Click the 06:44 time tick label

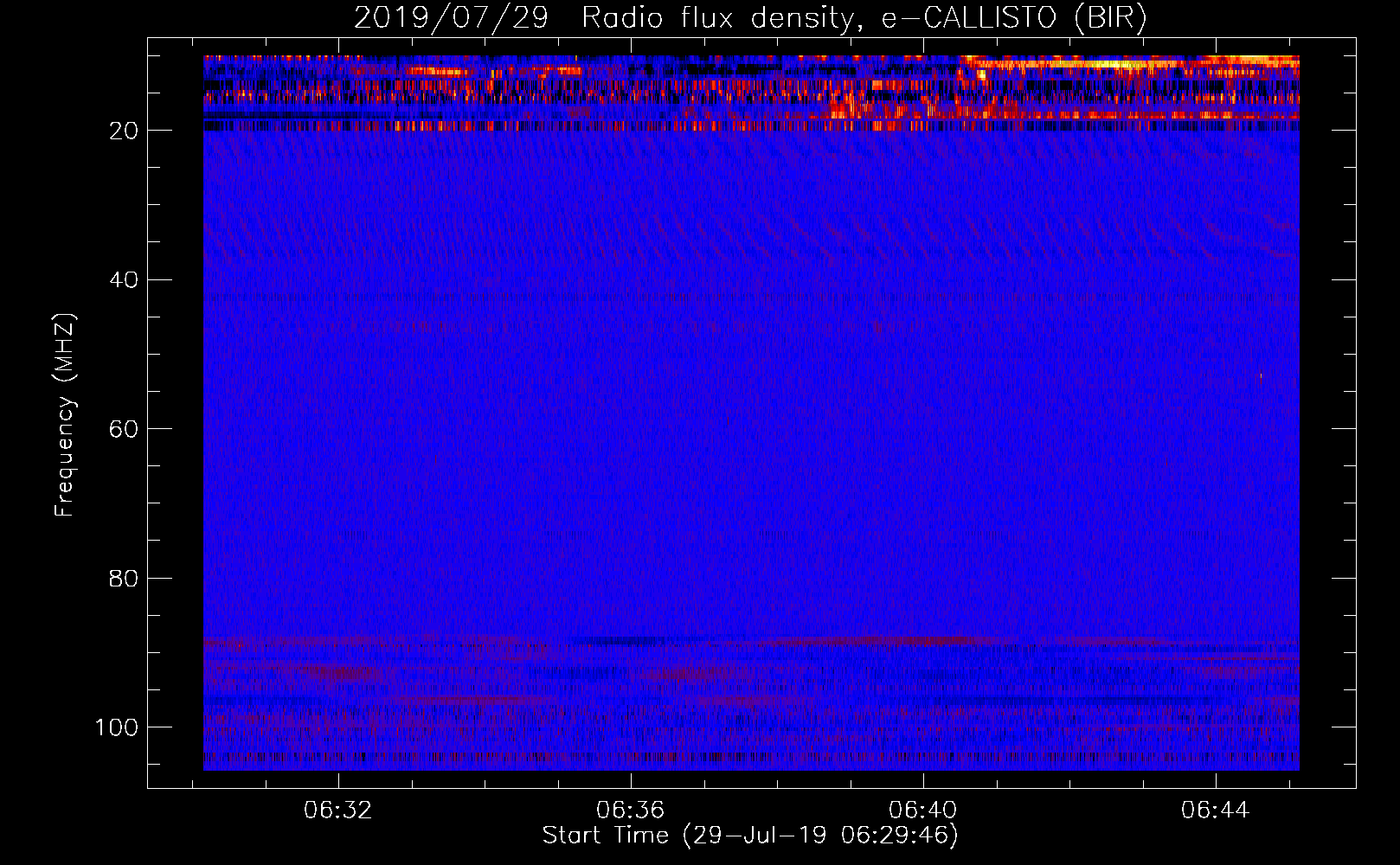(1216, 811)
